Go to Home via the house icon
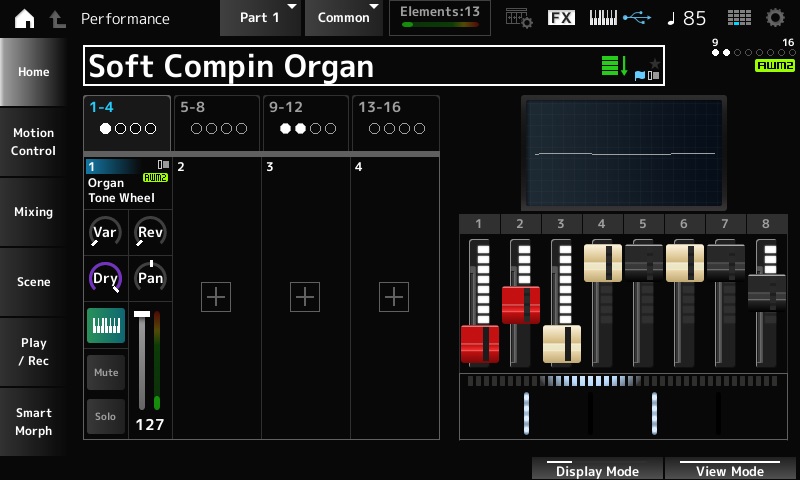The height and width of the screenshot is (480, 800). (24, 18)
